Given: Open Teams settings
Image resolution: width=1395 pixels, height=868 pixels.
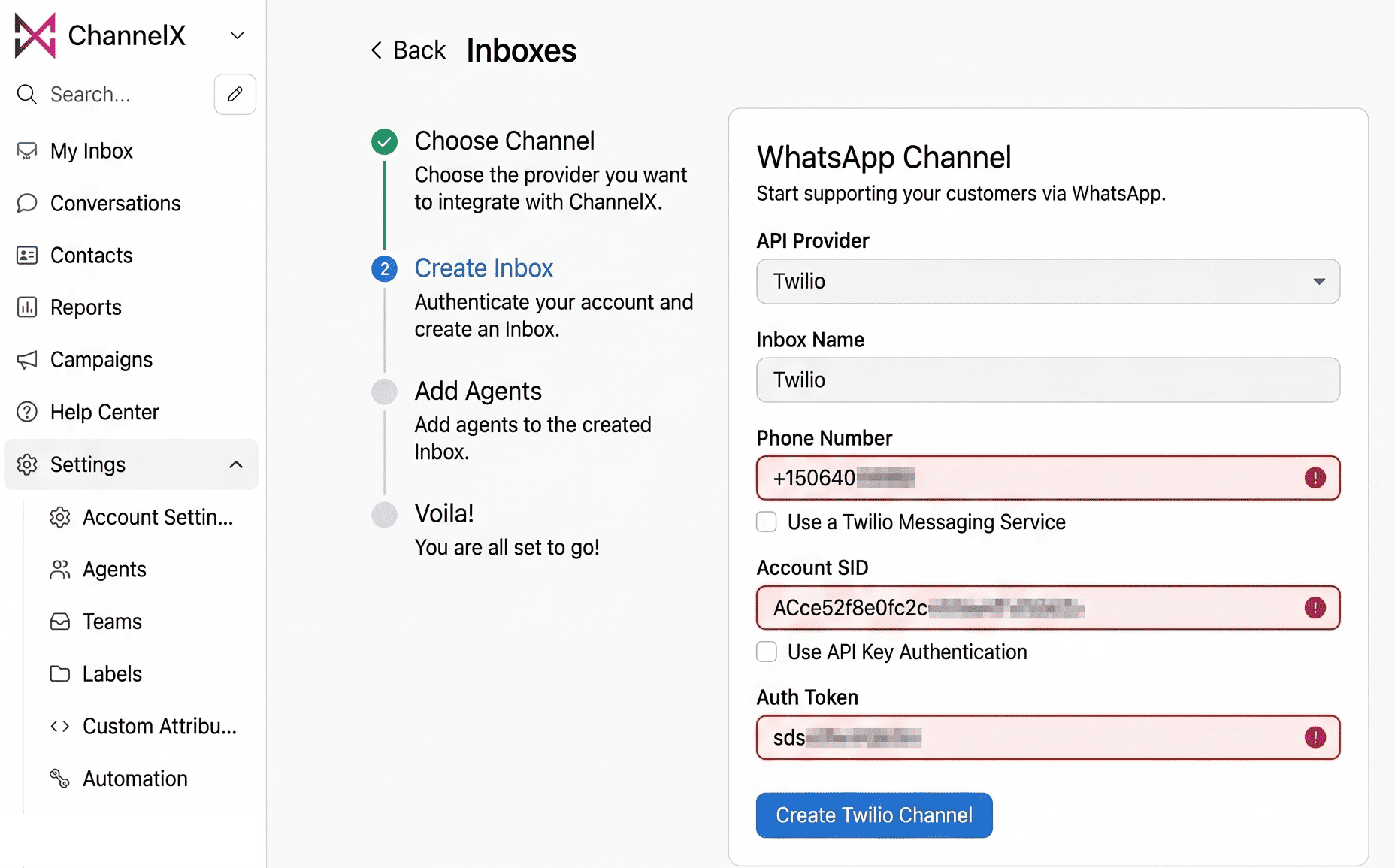Looking at the screenshot, I should tap(112, 622).
